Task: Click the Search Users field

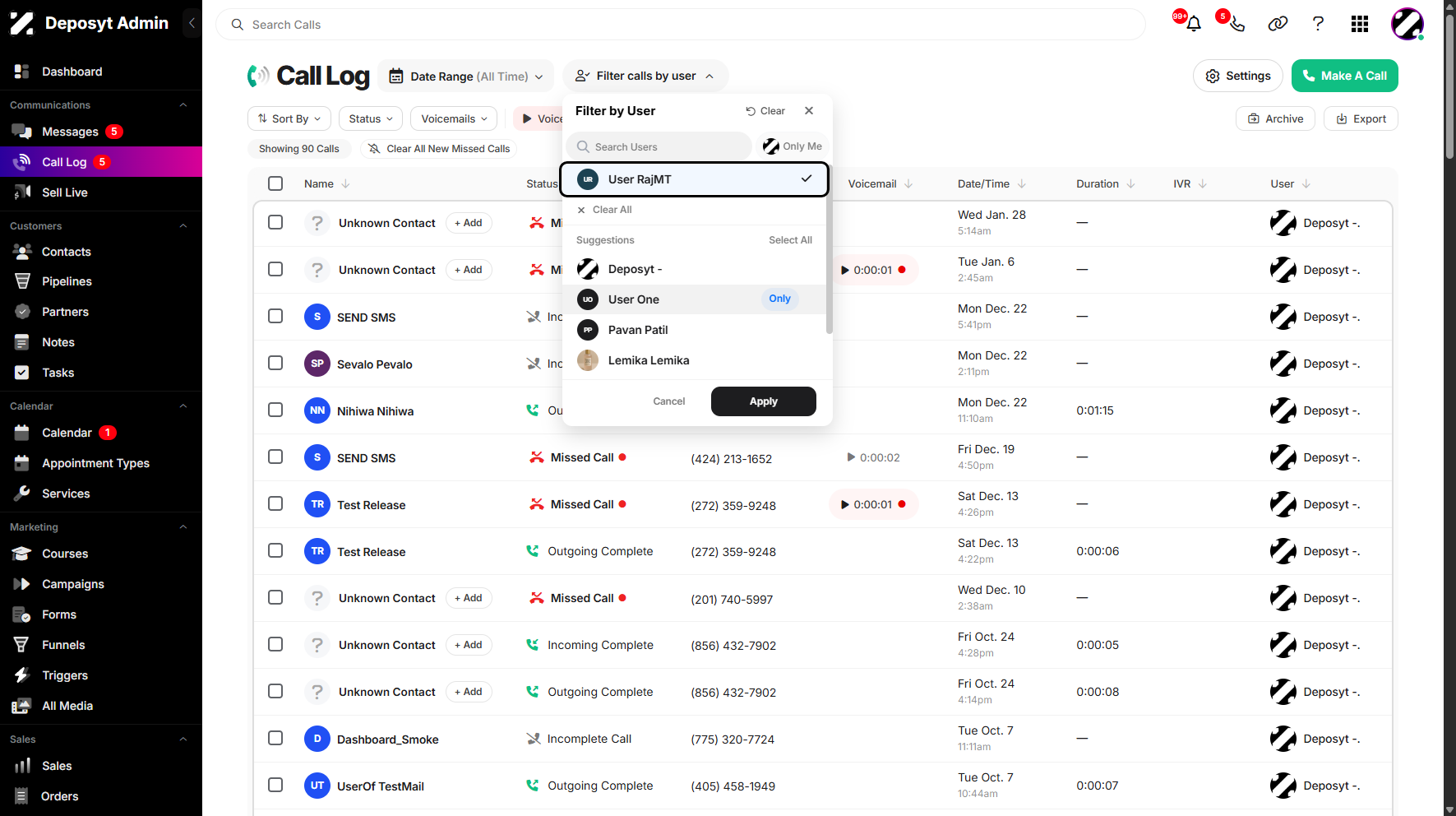Action: click(x=659, y=146)
